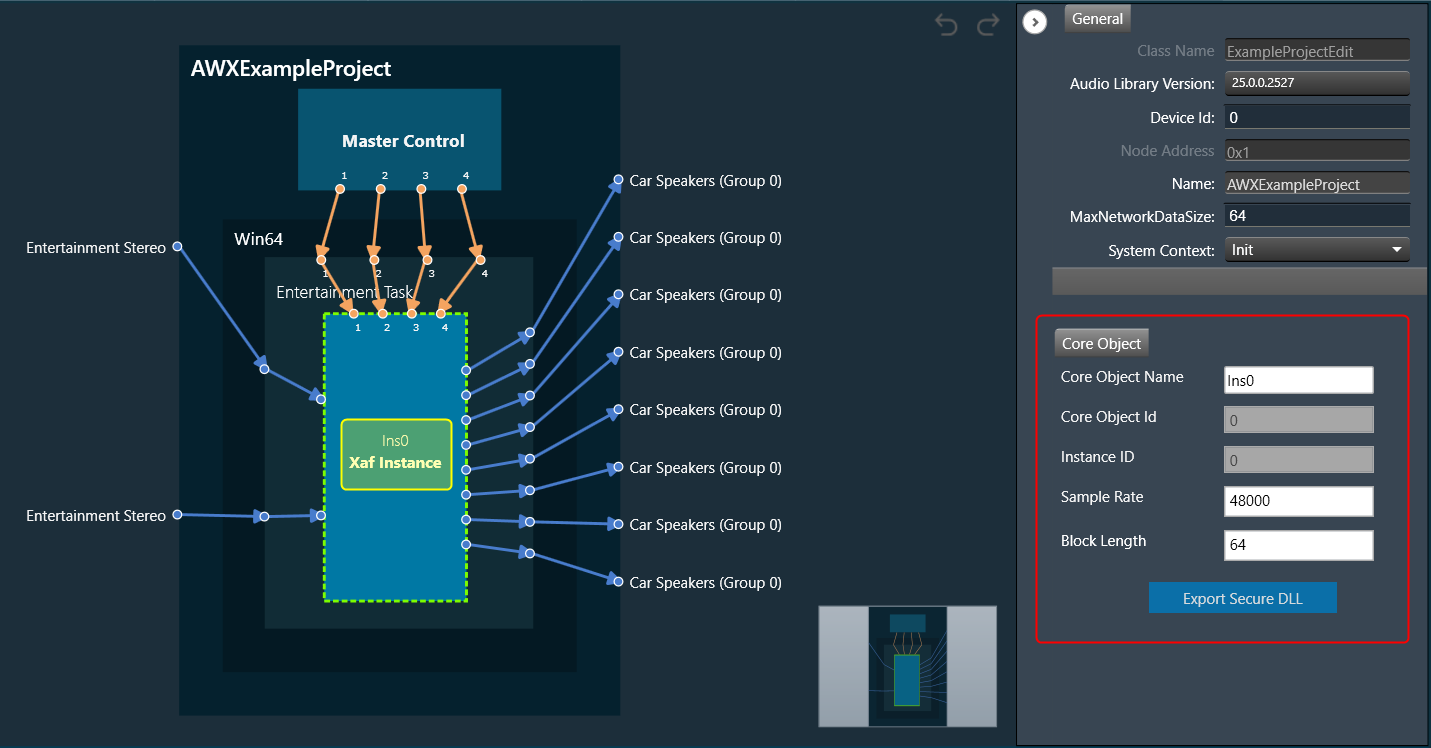Collapse the properties panel with chevron button
Viewport: 1431px width, 748px height.
[1035, 21]
